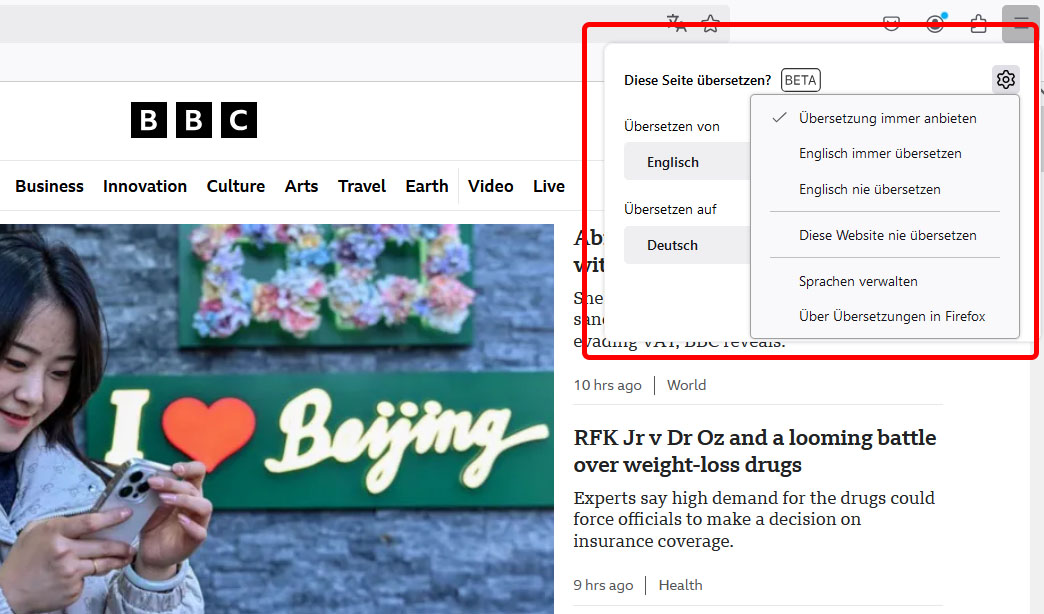Bookmark this page via the star icon
The height and width of the screenshot is (614, 1044).
point(710,23)
